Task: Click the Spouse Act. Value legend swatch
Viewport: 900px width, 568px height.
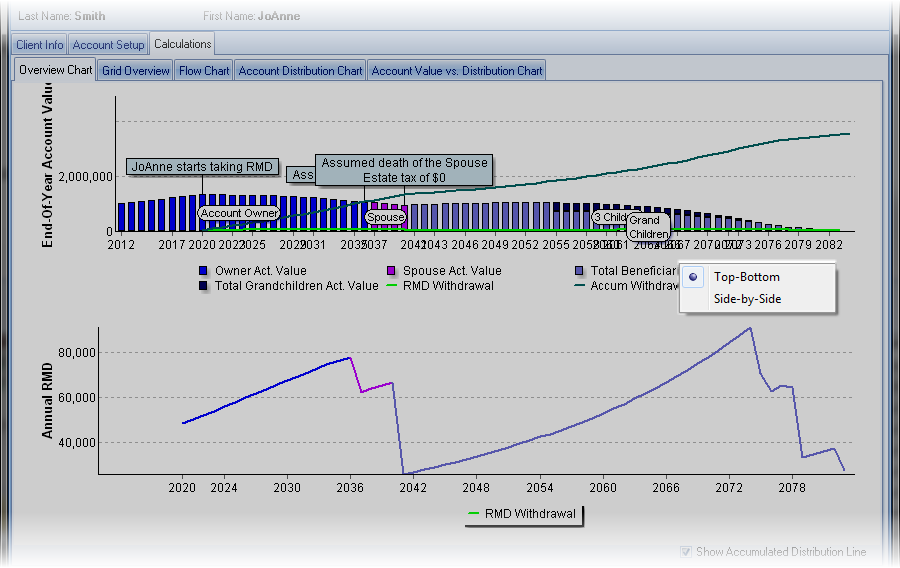Action: point(392,271)
